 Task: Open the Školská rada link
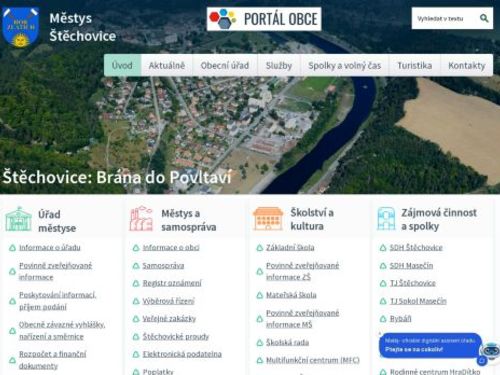[x=287, y=342]
